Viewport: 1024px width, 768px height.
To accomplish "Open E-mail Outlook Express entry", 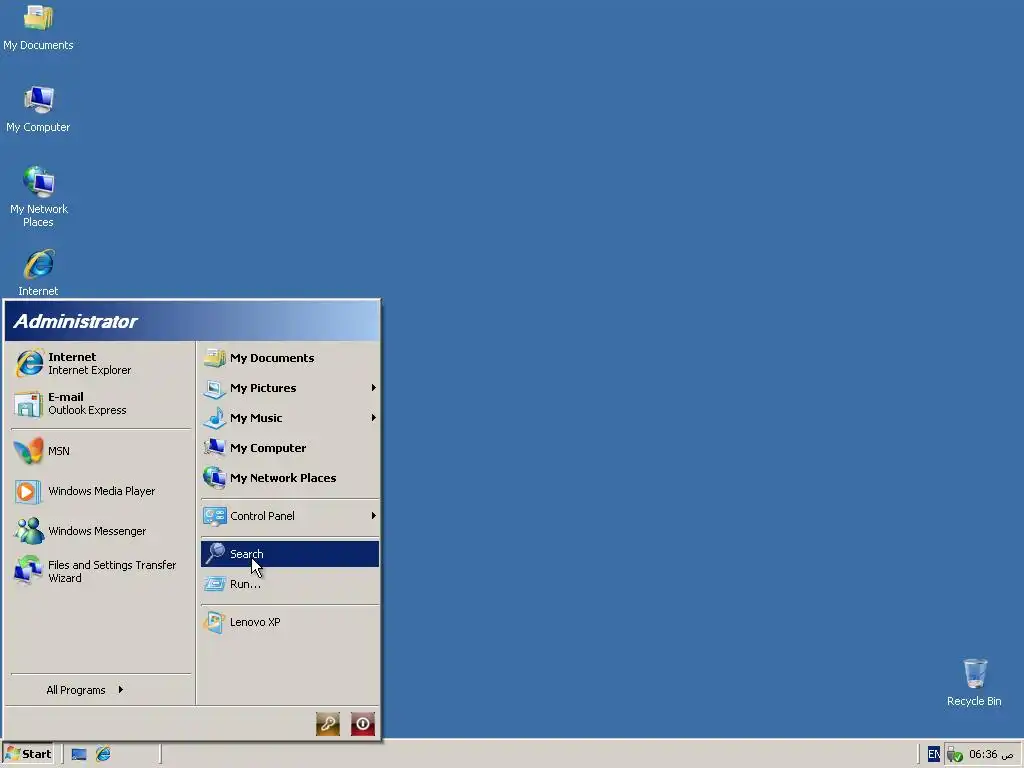I will pos(101,404).
